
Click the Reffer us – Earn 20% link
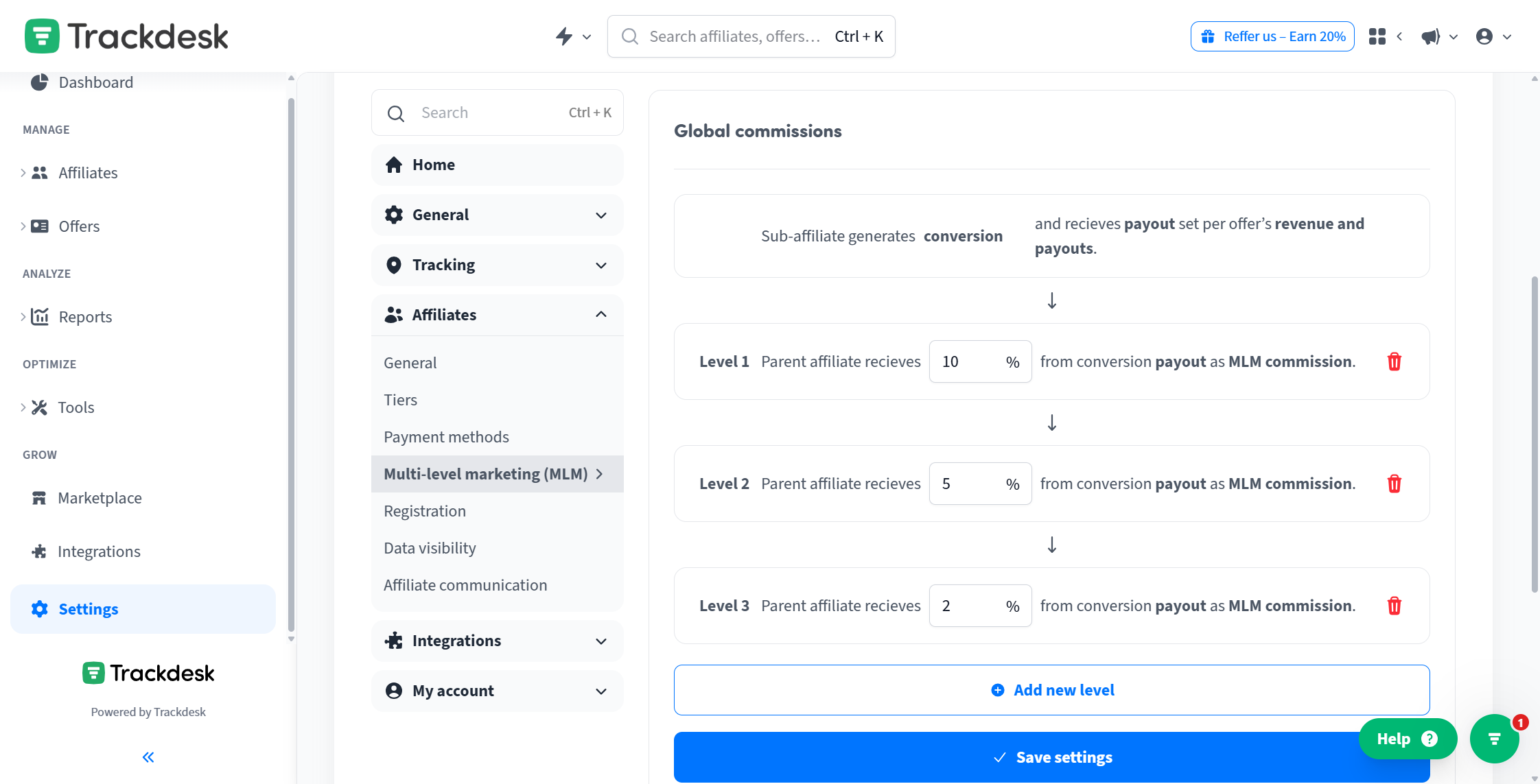coord(1272,36)
